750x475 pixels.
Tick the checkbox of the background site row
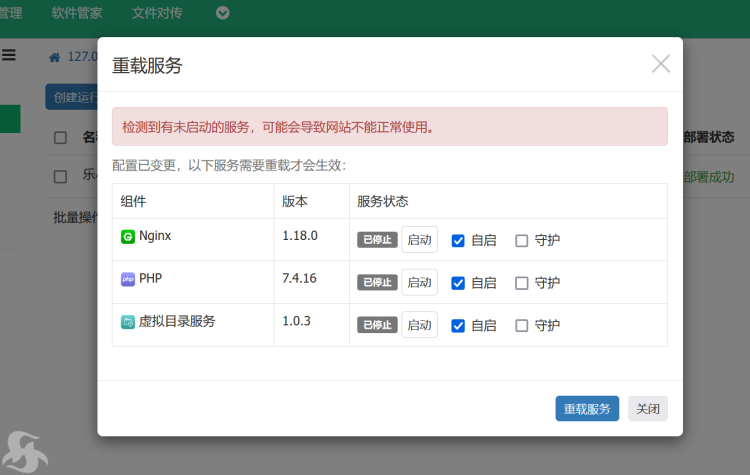tap(60, 177)
